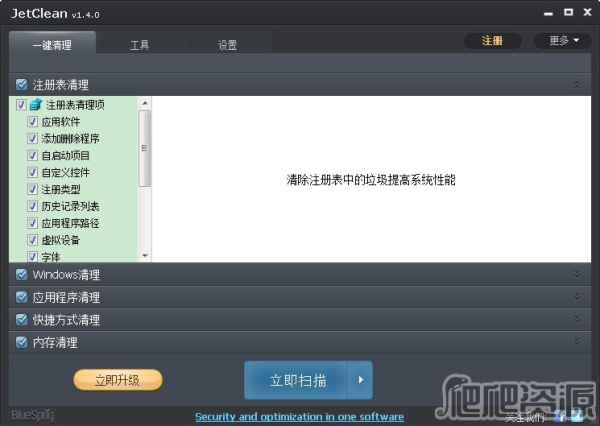Close the JetClean window
This screenshot has width=600, height=426.
(x=585, y=13)
